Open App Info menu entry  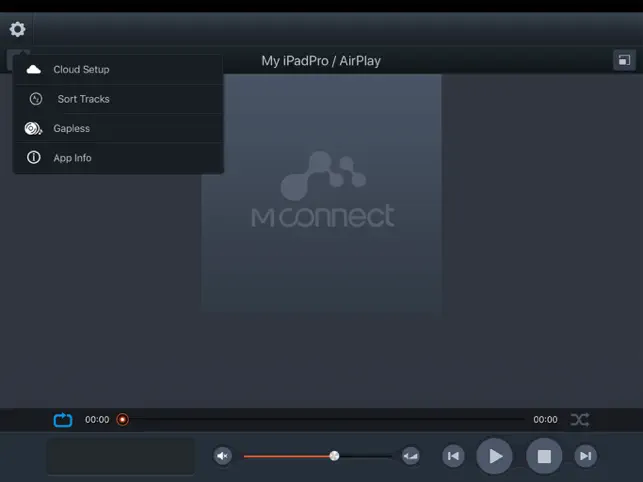point(119,158)
